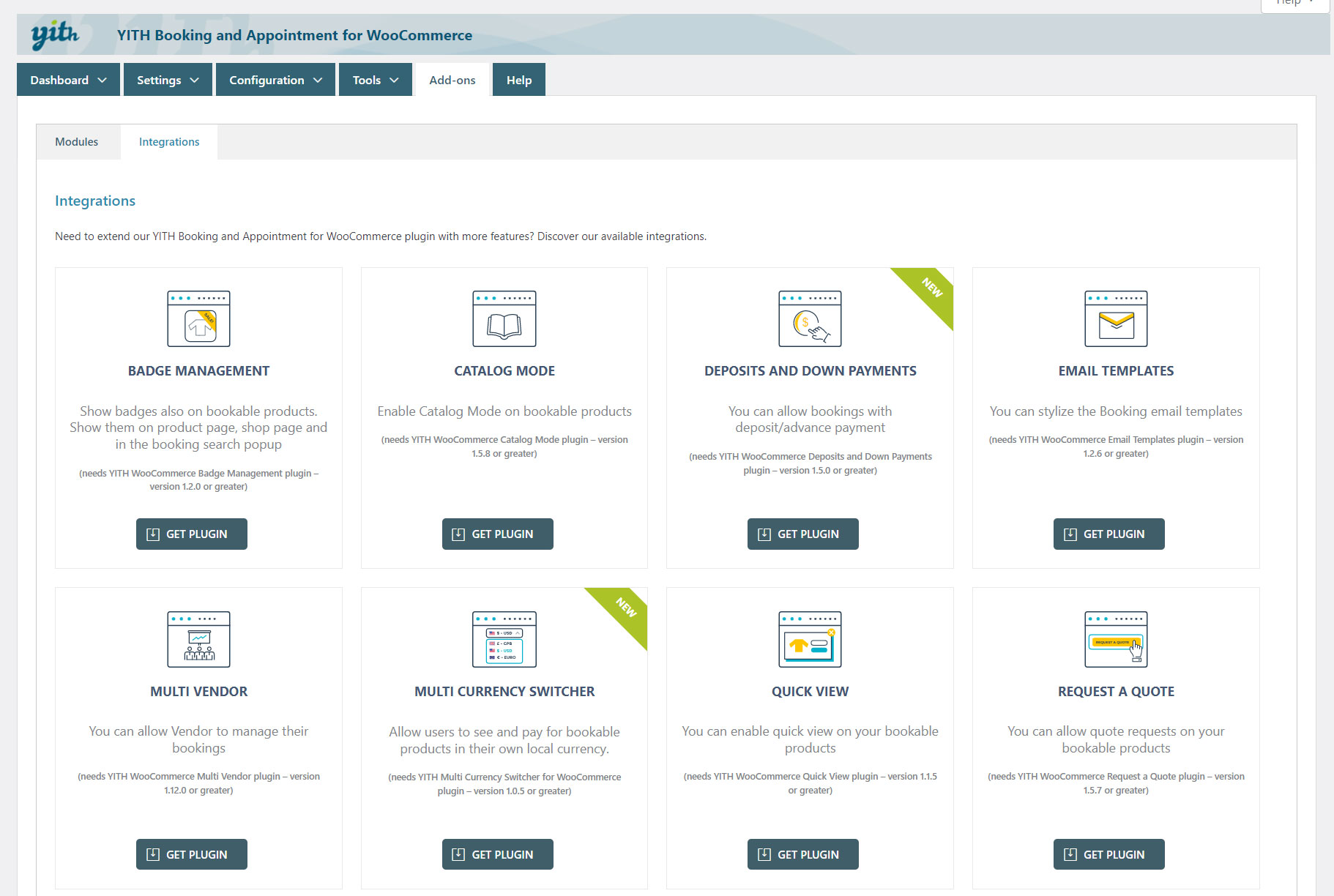This screenshot has width=1334, height=896.
Task: Click download icon in Catalog Mode Get Plugin
Action: point(458,534)
